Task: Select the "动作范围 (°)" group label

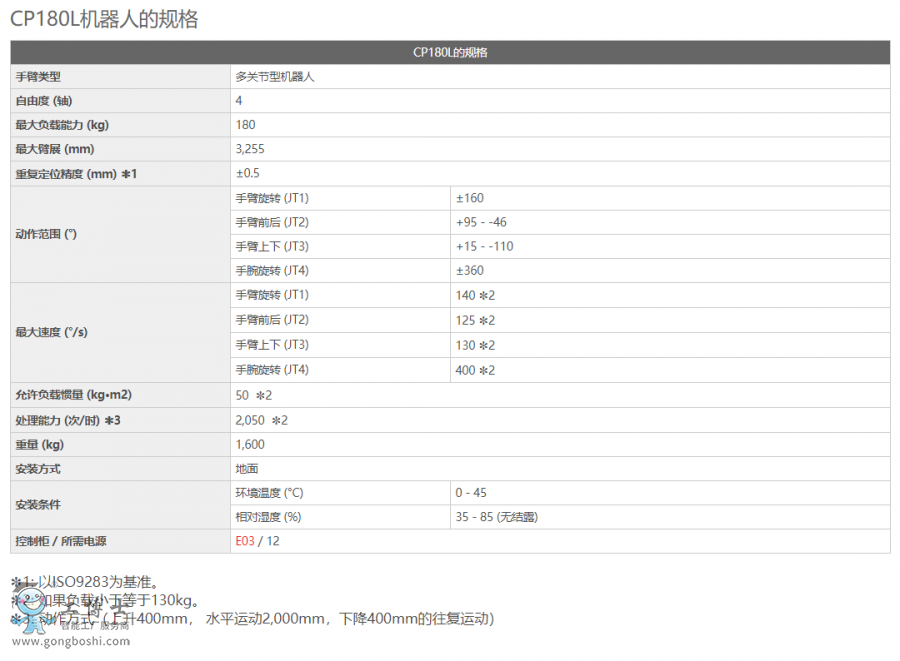Action: 46,234
